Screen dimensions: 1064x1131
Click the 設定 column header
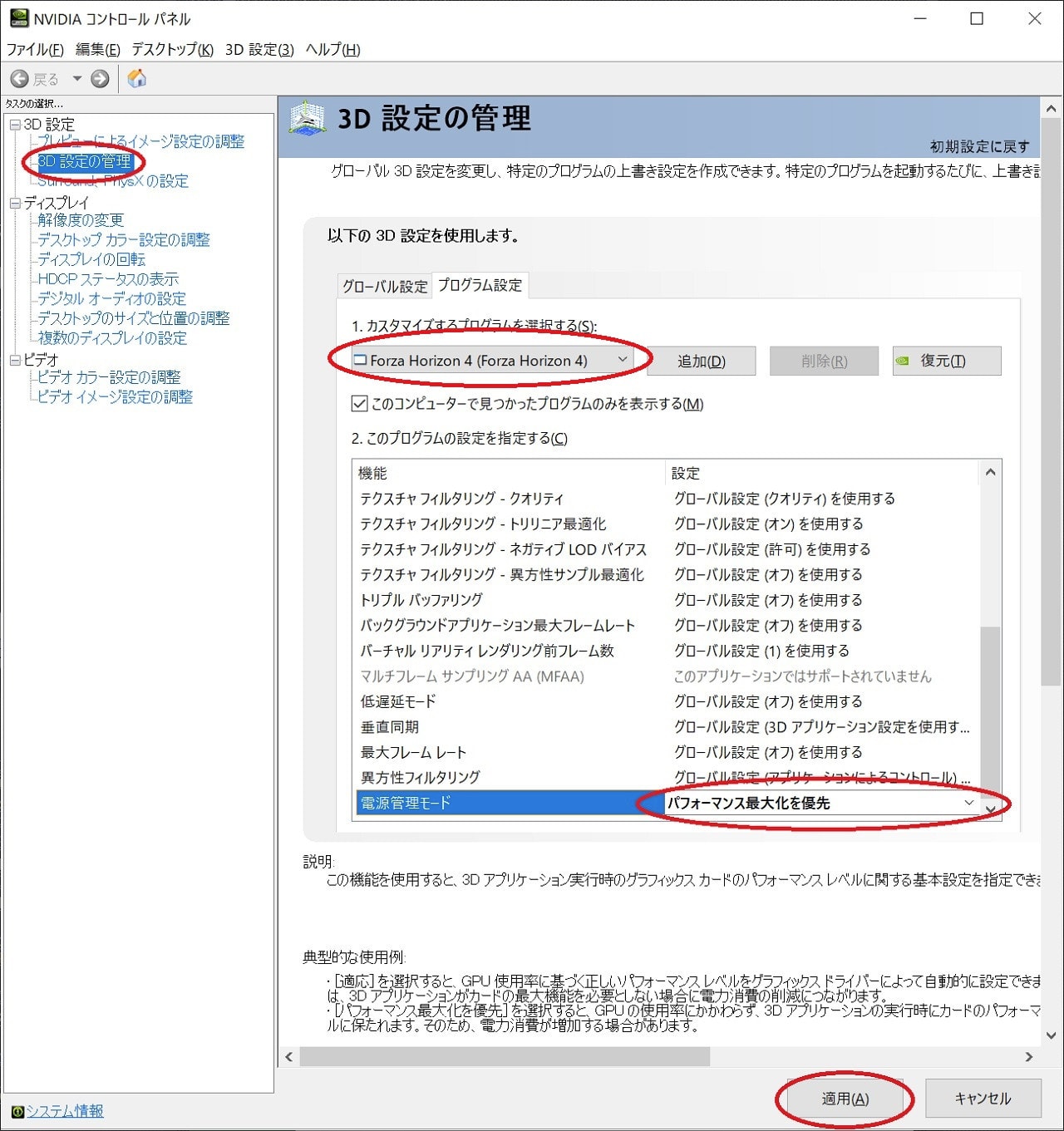[823, 473]
